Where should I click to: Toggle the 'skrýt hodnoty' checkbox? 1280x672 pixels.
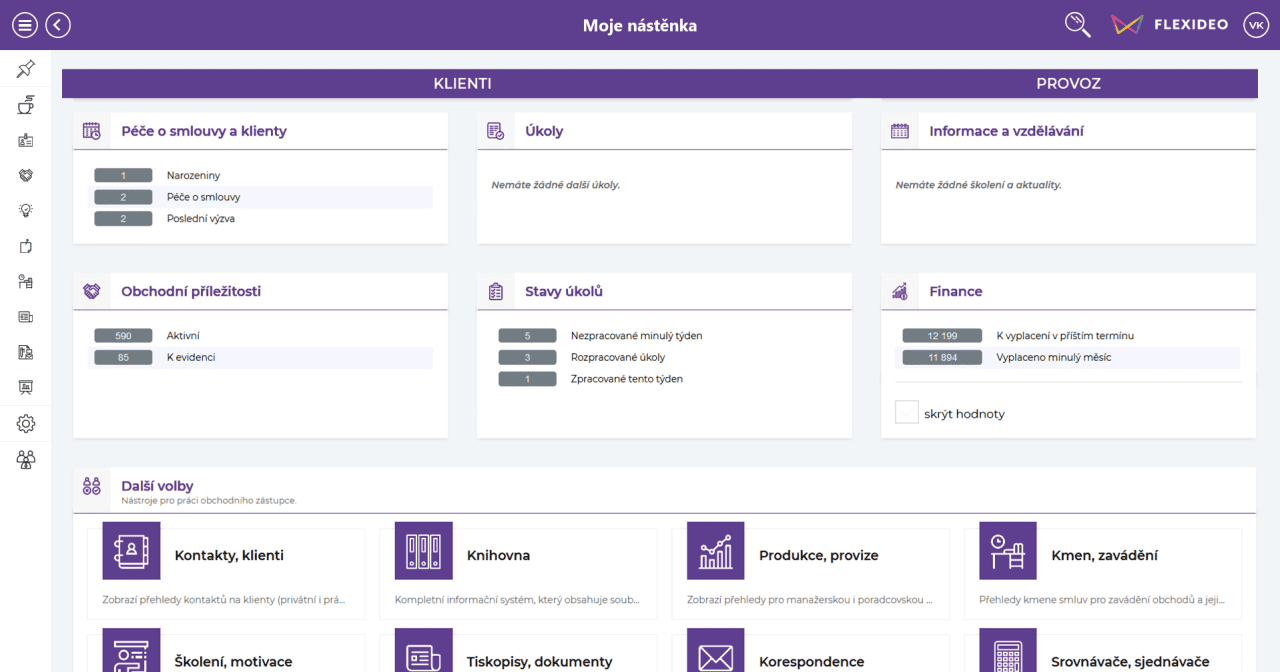[x=906, y=412]
